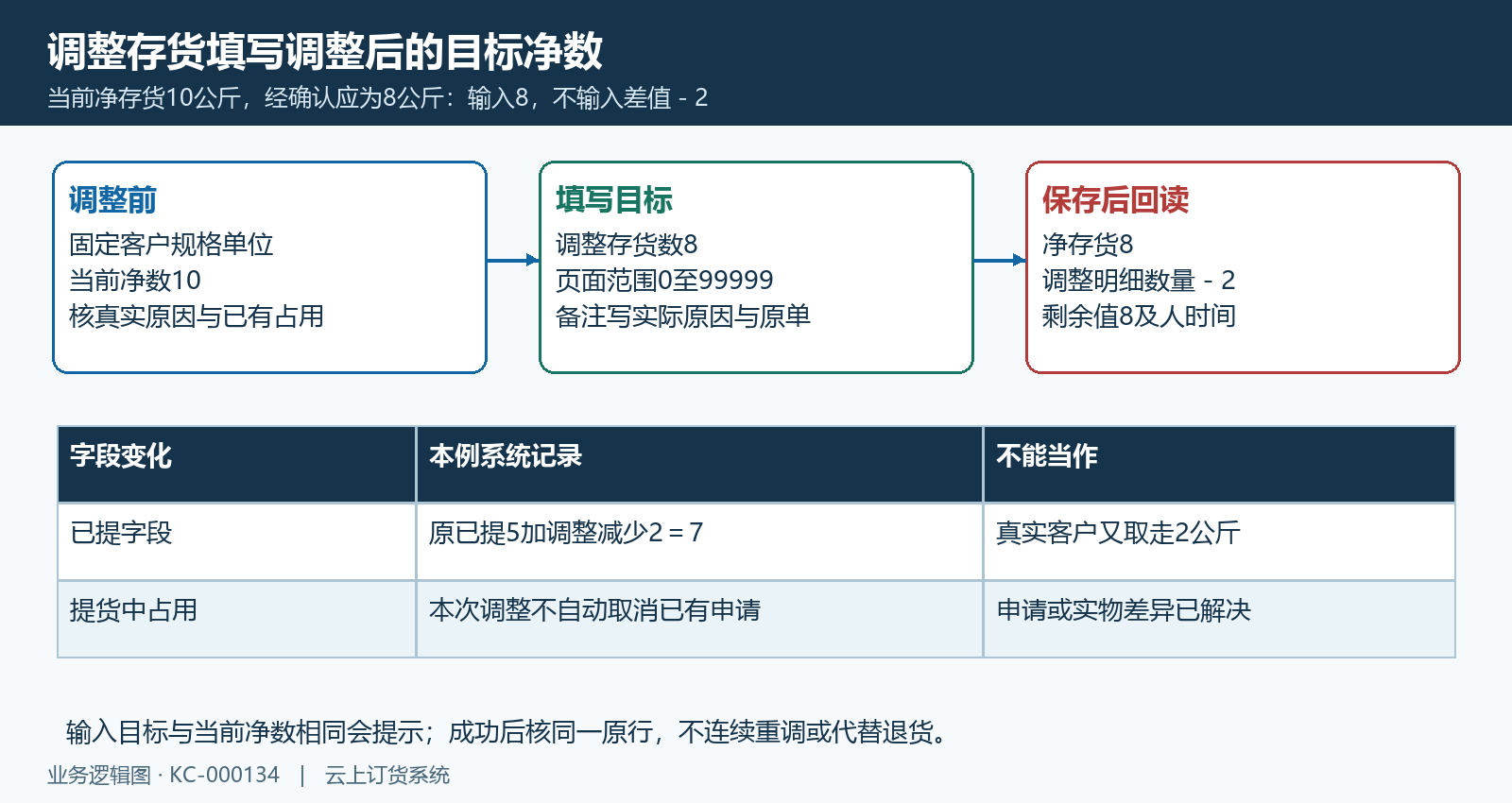
Task: Click the footer text 云上订货系统
Action: tap(387, 776)
